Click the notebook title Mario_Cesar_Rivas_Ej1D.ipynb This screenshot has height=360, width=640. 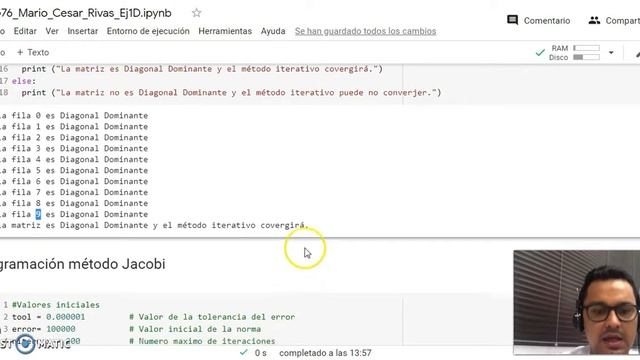coord(86,13)
